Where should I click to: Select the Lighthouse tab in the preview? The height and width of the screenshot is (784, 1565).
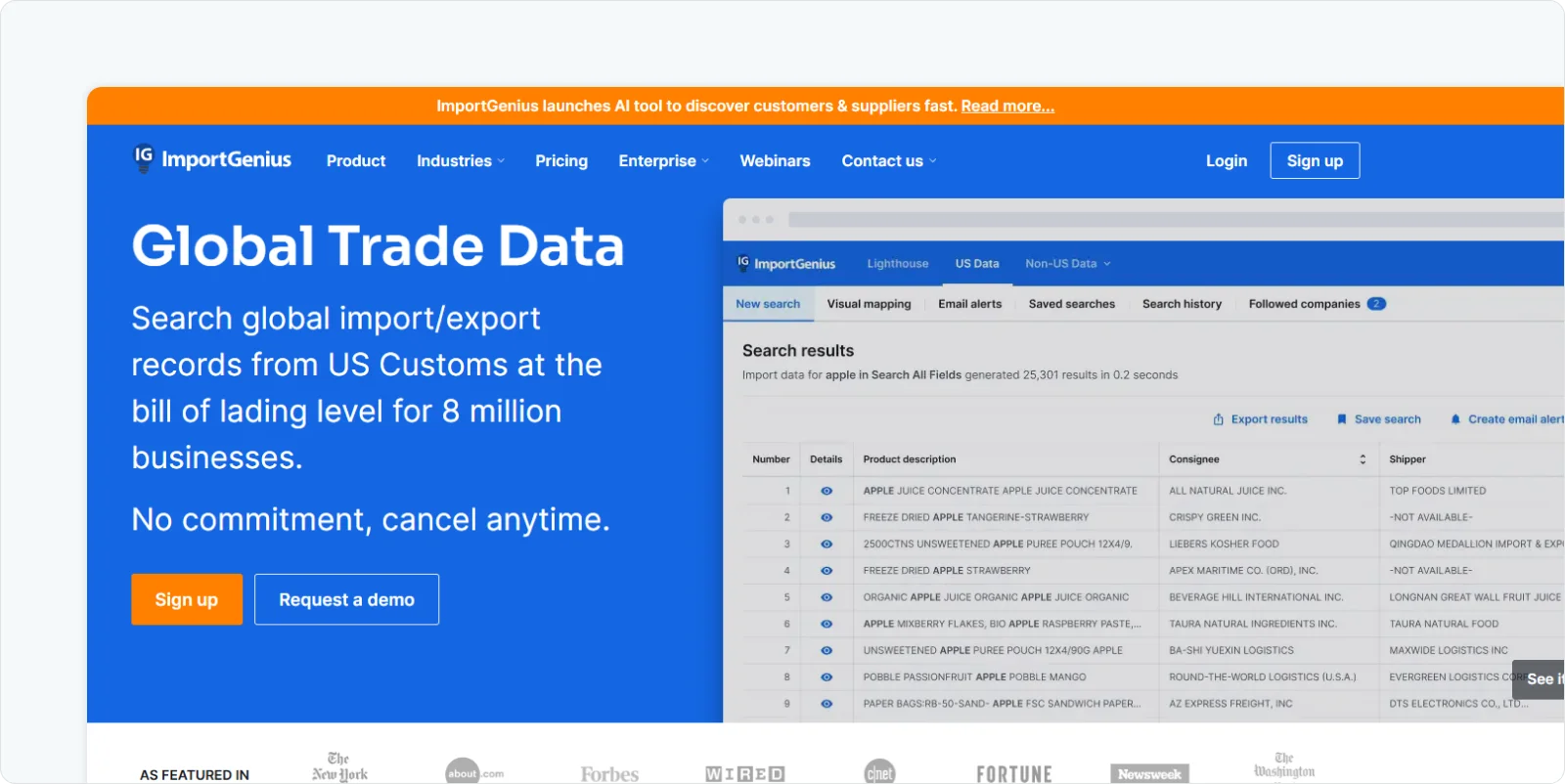pos(898,264)
